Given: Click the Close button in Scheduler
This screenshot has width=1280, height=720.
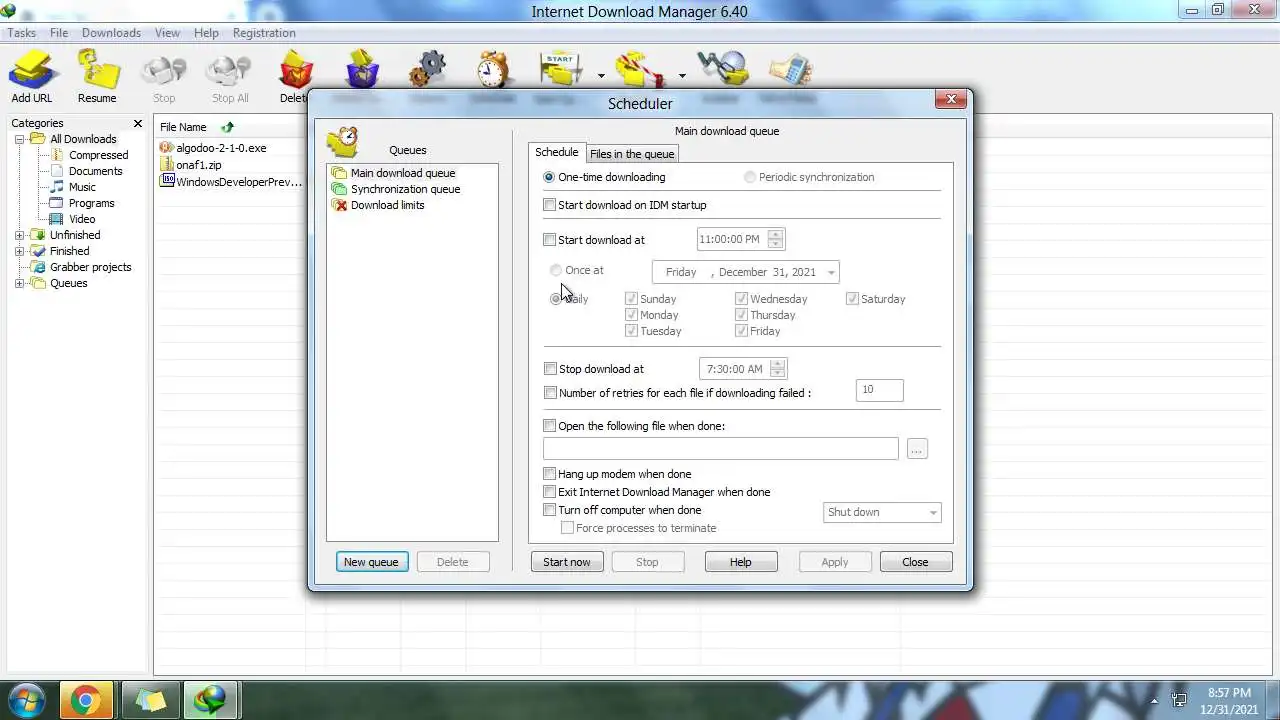Looking at the screenshot, I should click(915, 562).
